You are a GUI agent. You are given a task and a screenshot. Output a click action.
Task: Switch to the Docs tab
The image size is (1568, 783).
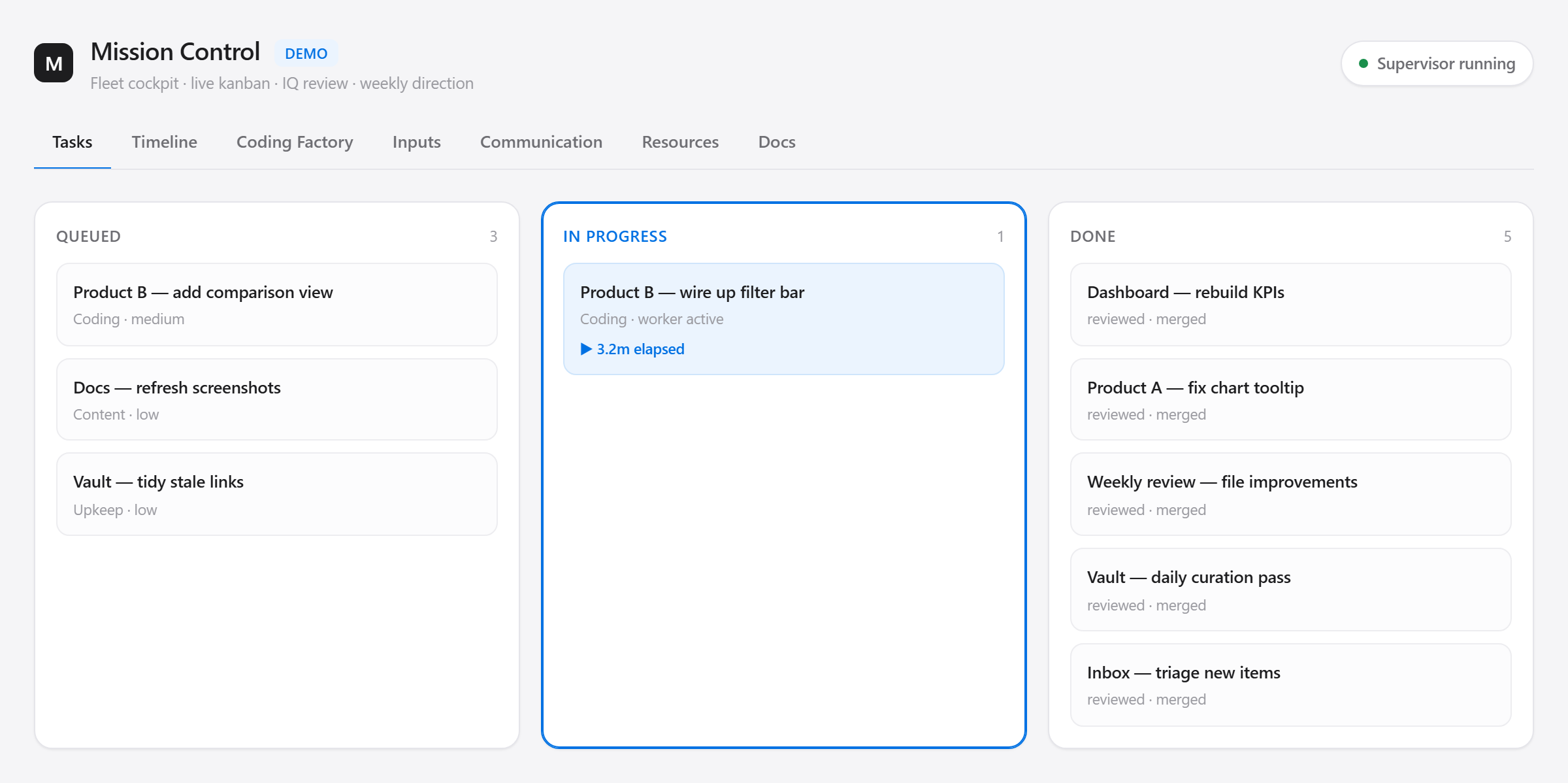tap(776, 142)
